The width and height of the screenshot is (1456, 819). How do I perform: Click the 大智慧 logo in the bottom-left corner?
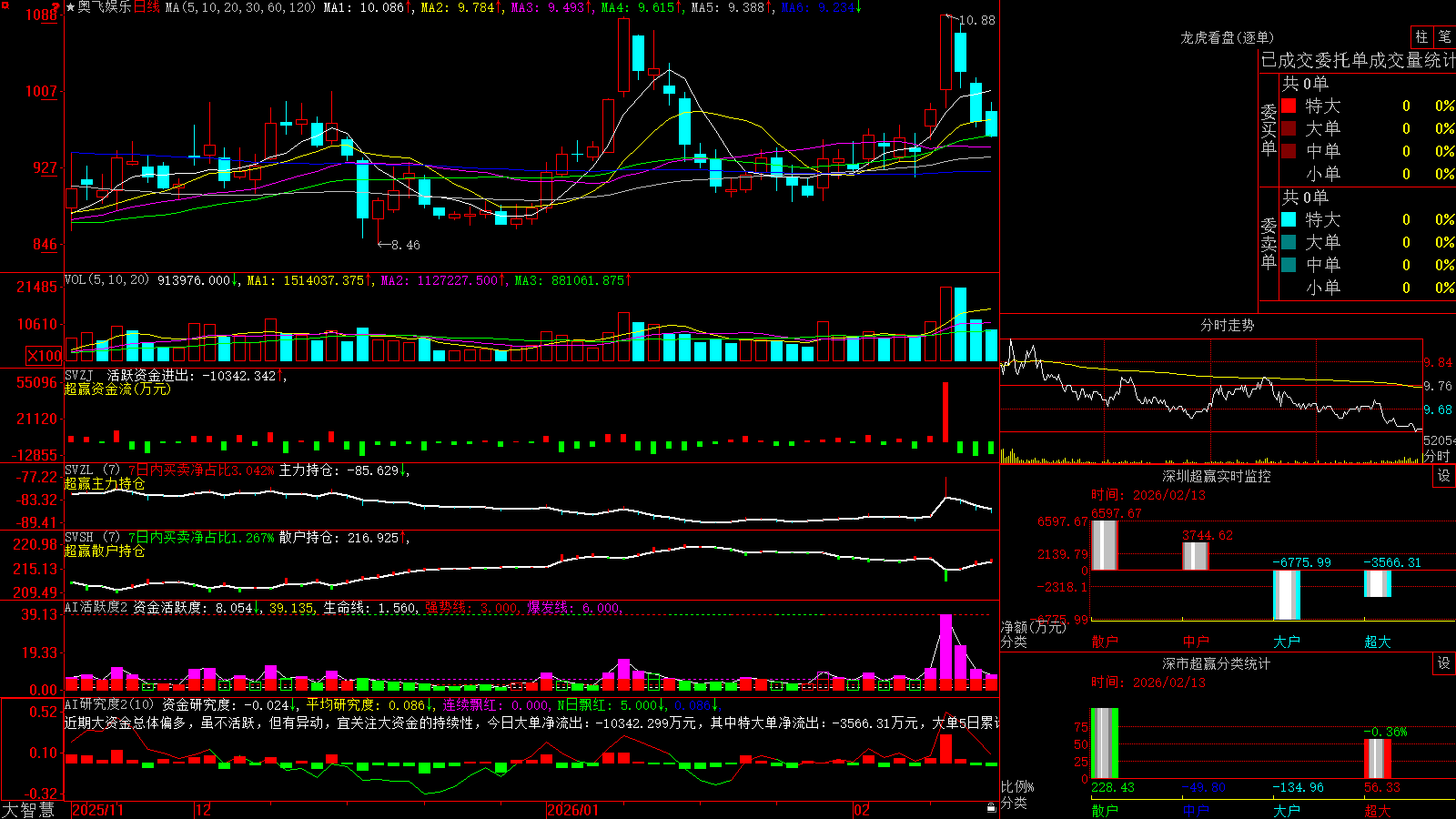tap(28, 810)
